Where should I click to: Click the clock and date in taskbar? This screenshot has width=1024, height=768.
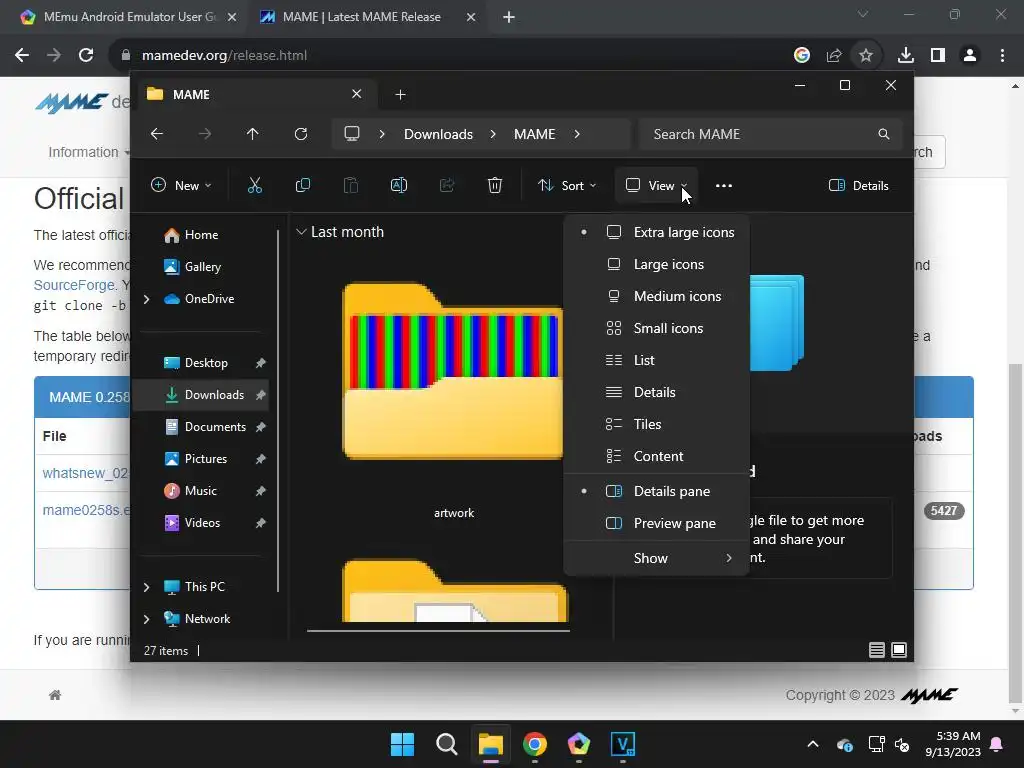click(953, 744)
